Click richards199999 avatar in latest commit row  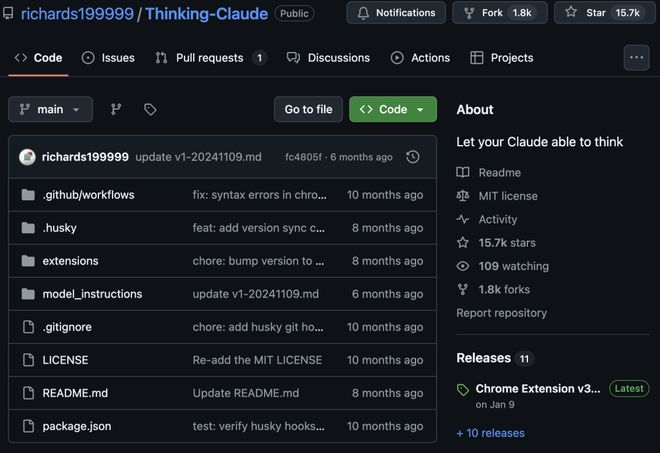tap(27, 157)
